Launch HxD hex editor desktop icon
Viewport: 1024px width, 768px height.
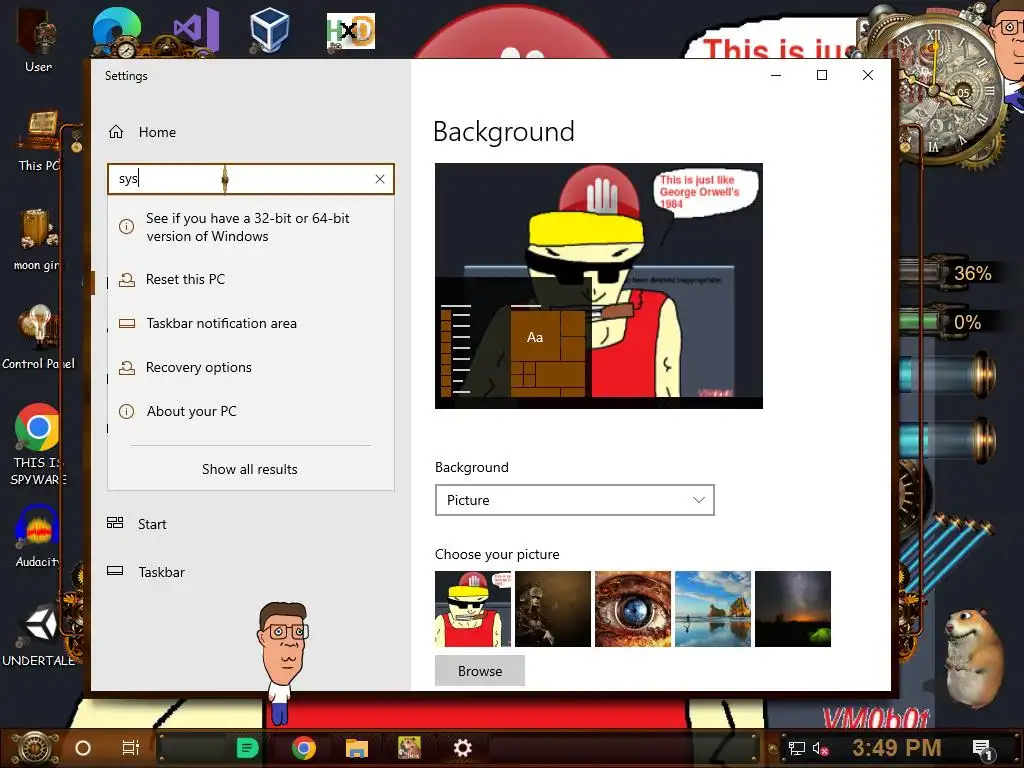click(351, 31)
